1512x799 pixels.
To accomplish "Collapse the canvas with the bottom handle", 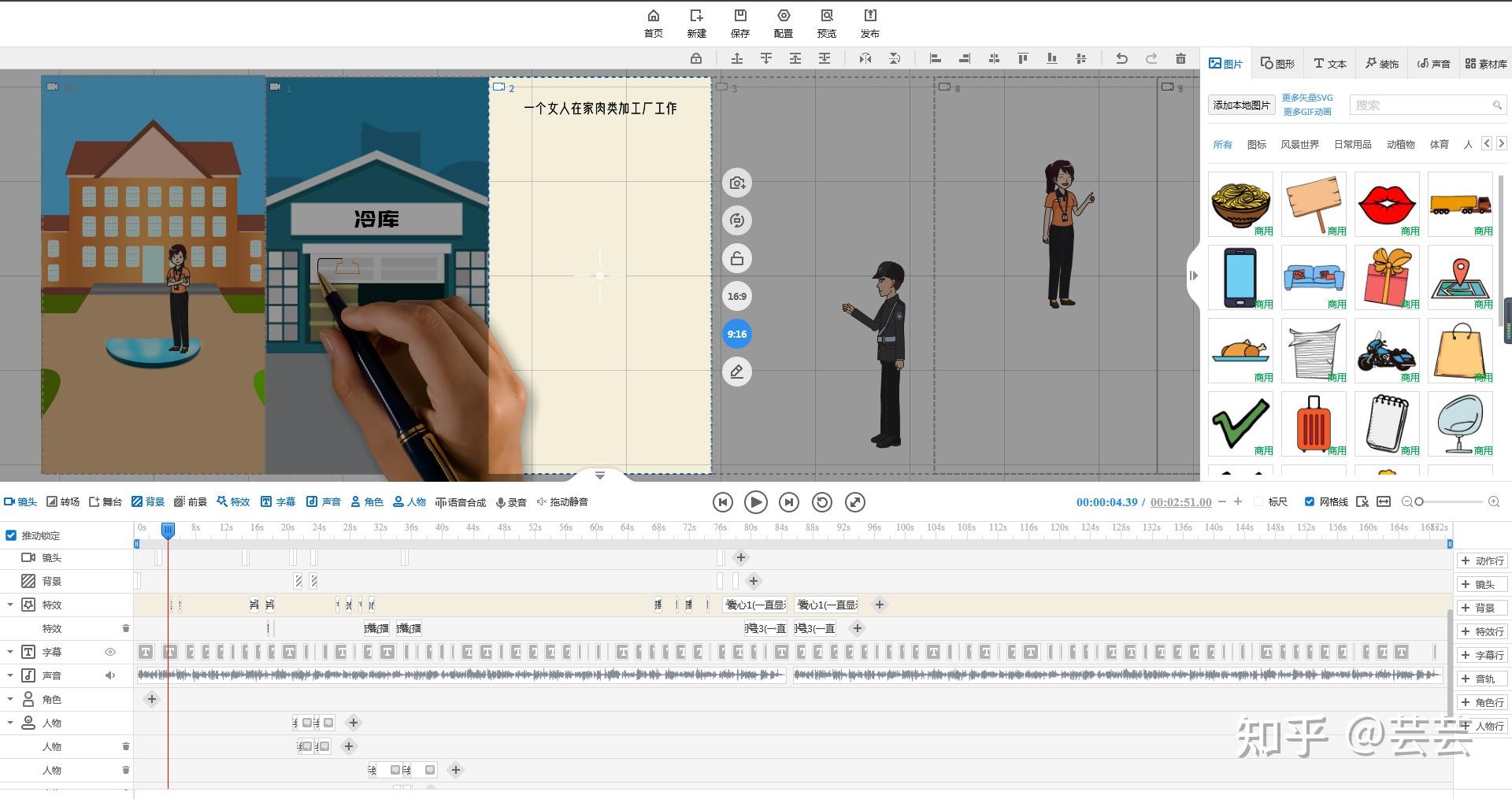I will (x=600, y=475).
